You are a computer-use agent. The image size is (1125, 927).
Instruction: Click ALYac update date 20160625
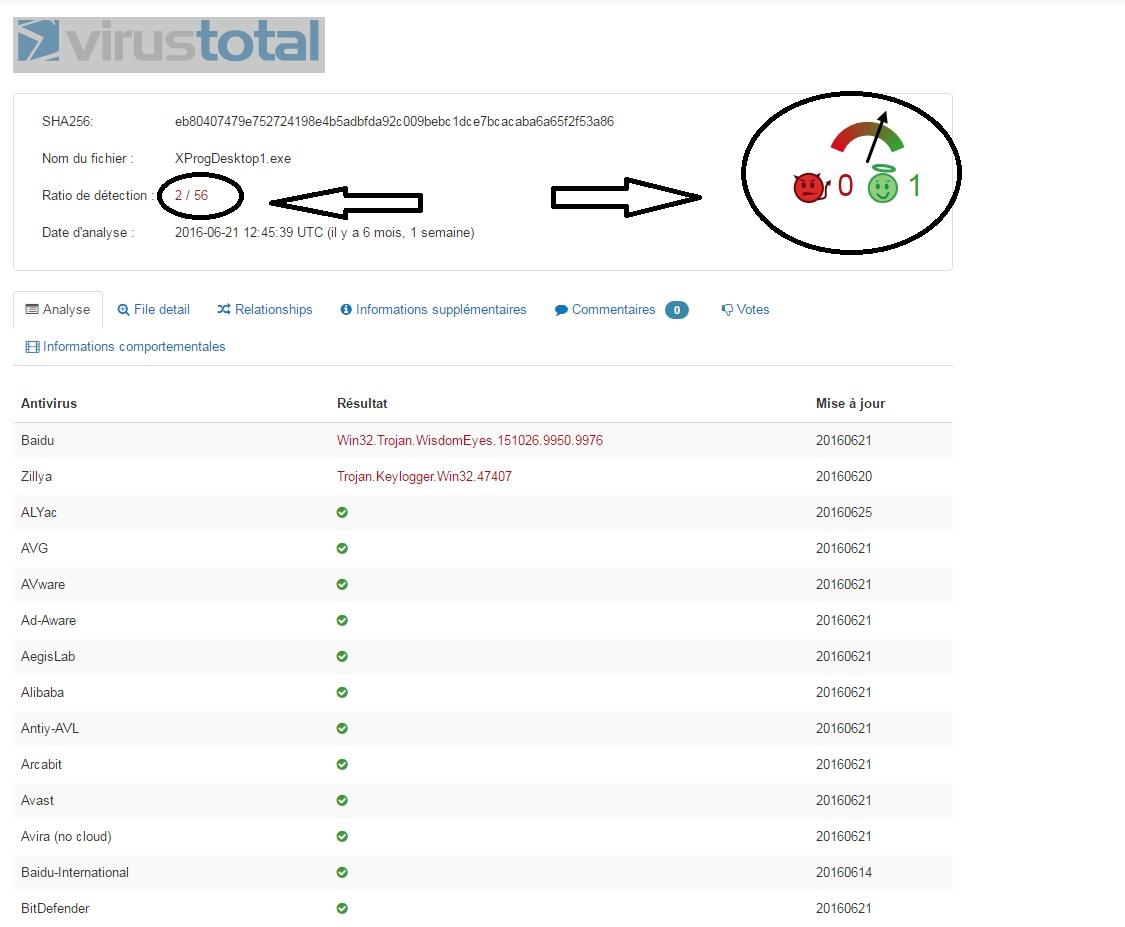point(844,512)
